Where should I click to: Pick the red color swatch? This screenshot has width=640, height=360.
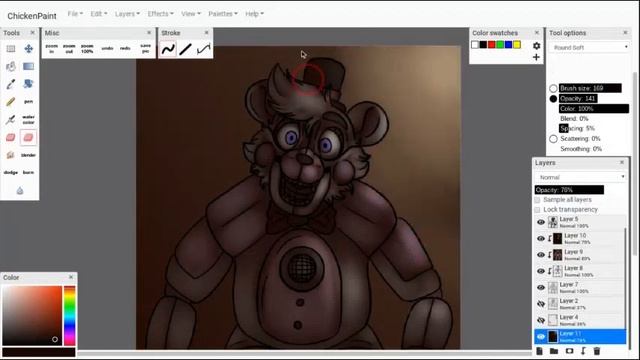(491, 44)
